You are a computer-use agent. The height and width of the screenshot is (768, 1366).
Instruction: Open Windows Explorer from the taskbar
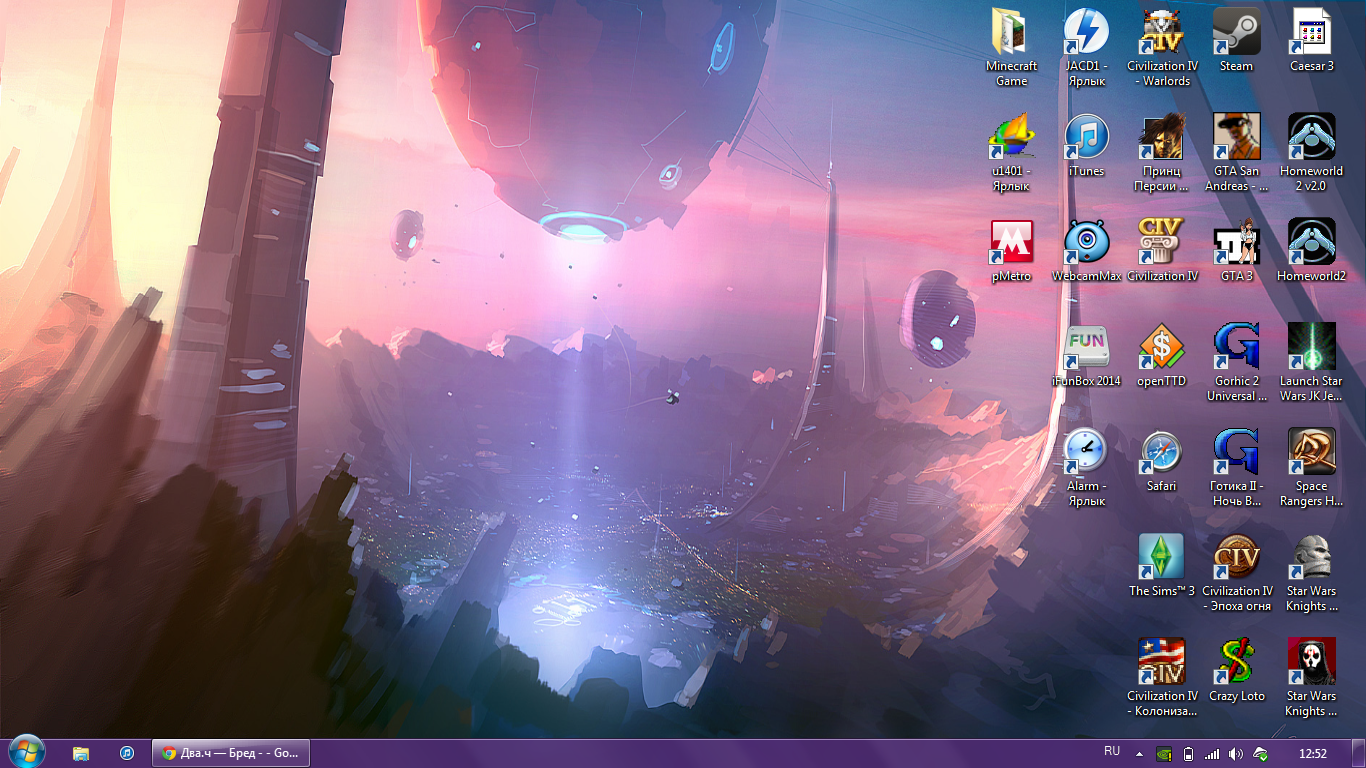81,753
